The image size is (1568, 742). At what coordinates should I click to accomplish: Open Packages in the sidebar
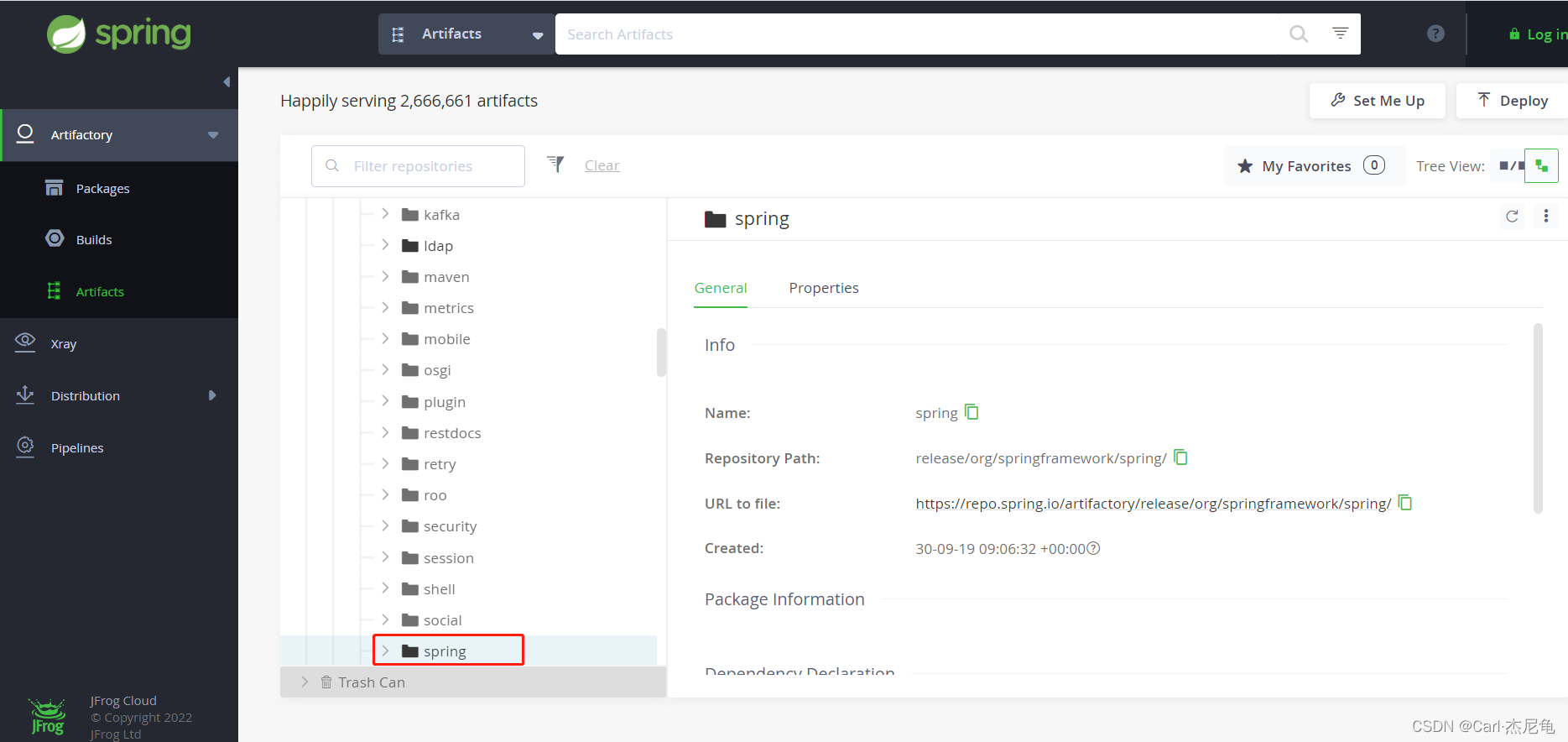pyautogui.click(x=102, y=189)
